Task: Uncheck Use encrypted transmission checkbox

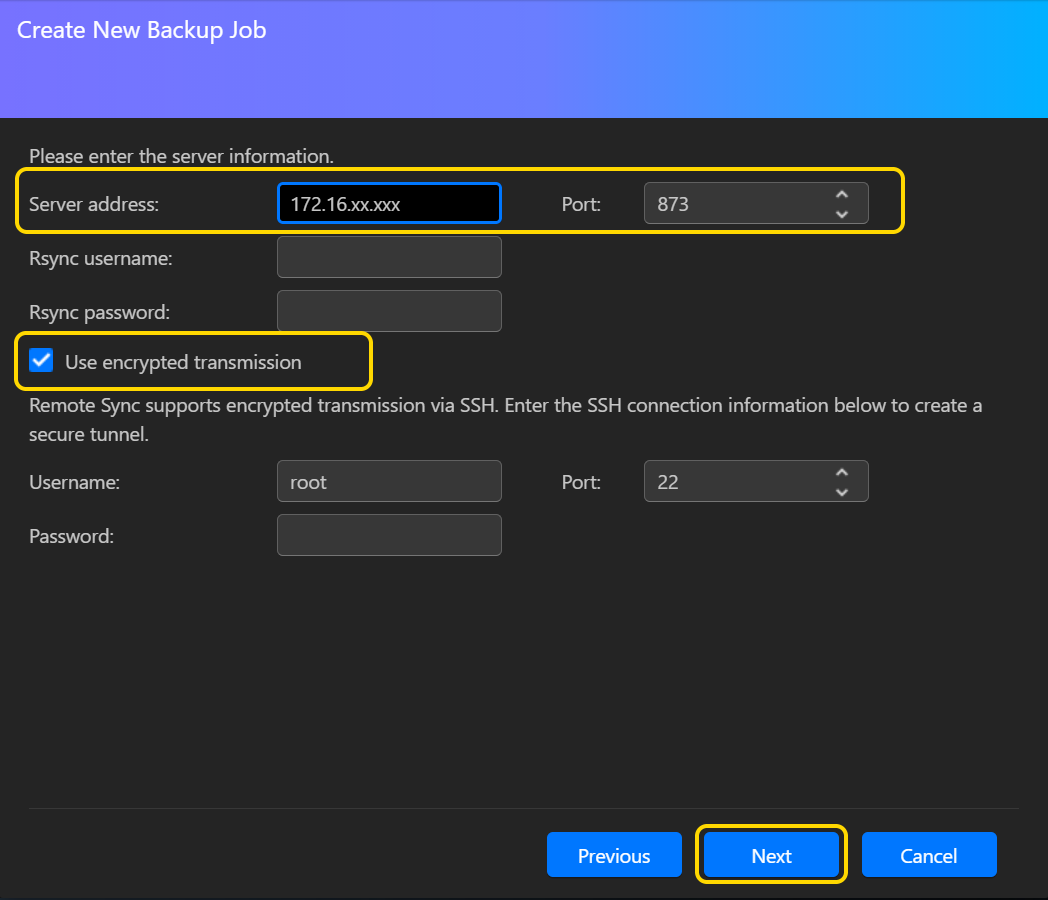Action: click(41, 360)
